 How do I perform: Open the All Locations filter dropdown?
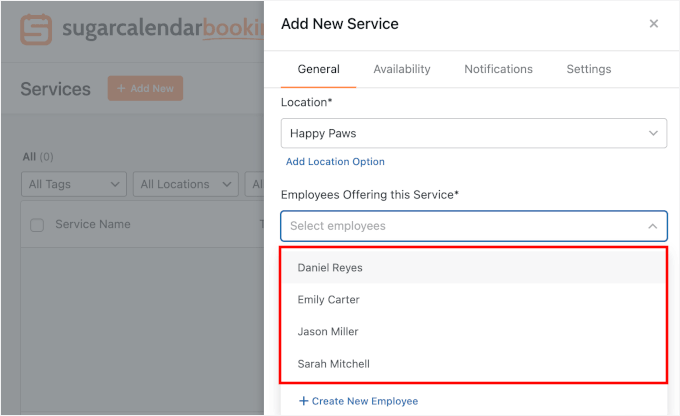186,184
